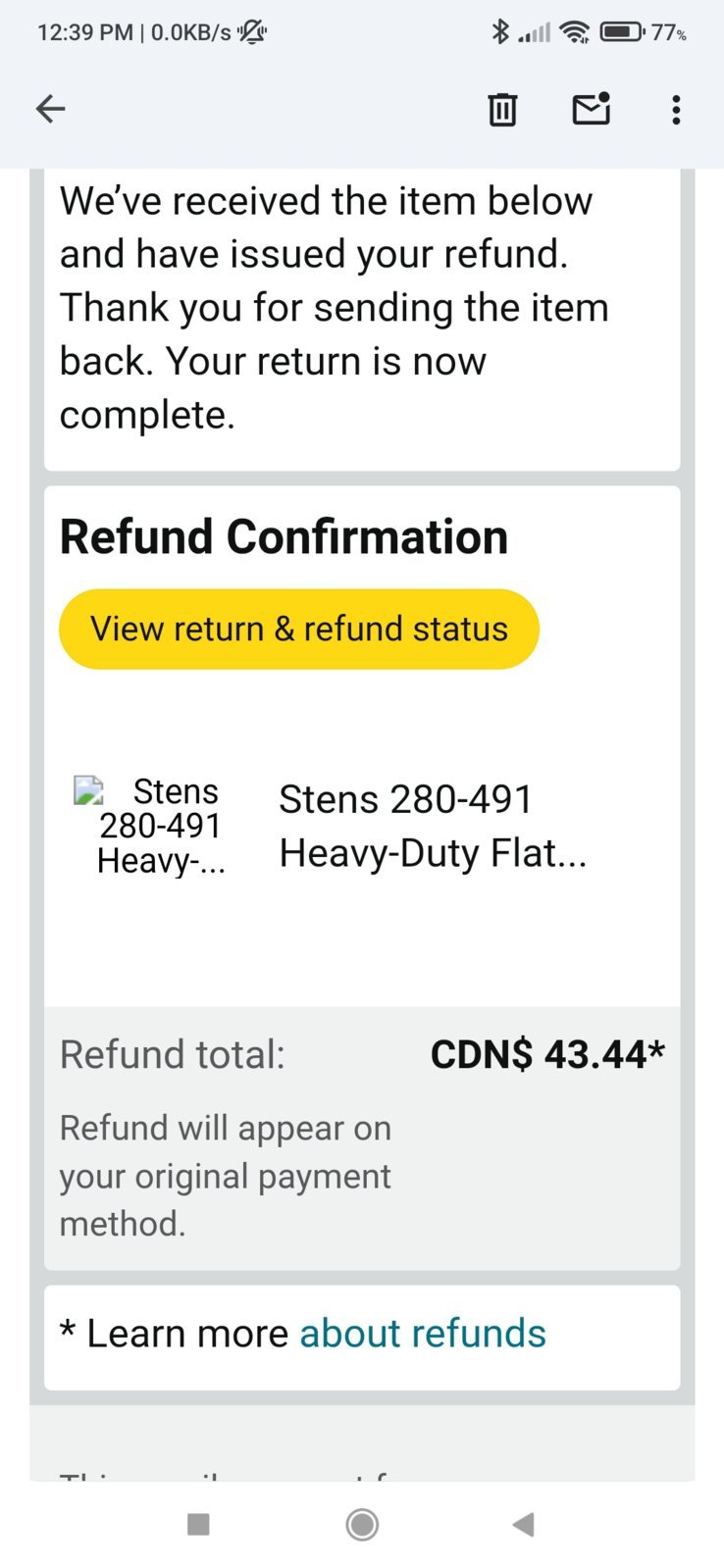Image resolution: width=724 pixels, height=1568 pixels.
Task: Delete this email with trash icon
Action: (502, 109)
